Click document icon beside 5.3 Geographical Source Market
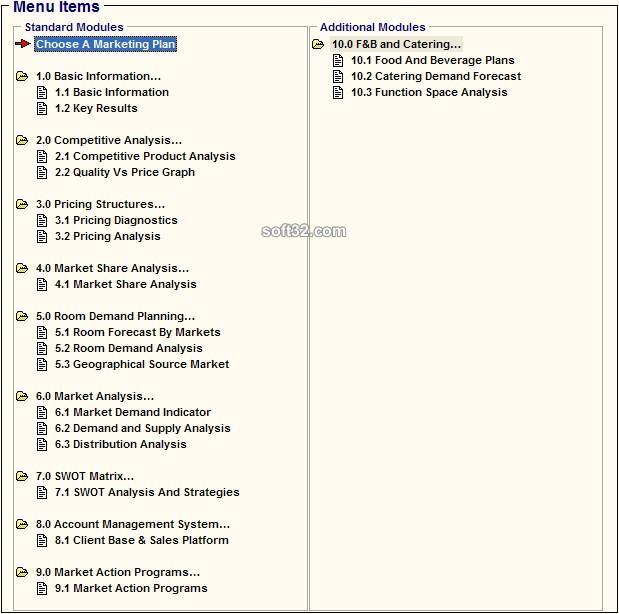This screenshot has width=619, height=614. pos(42,364)
